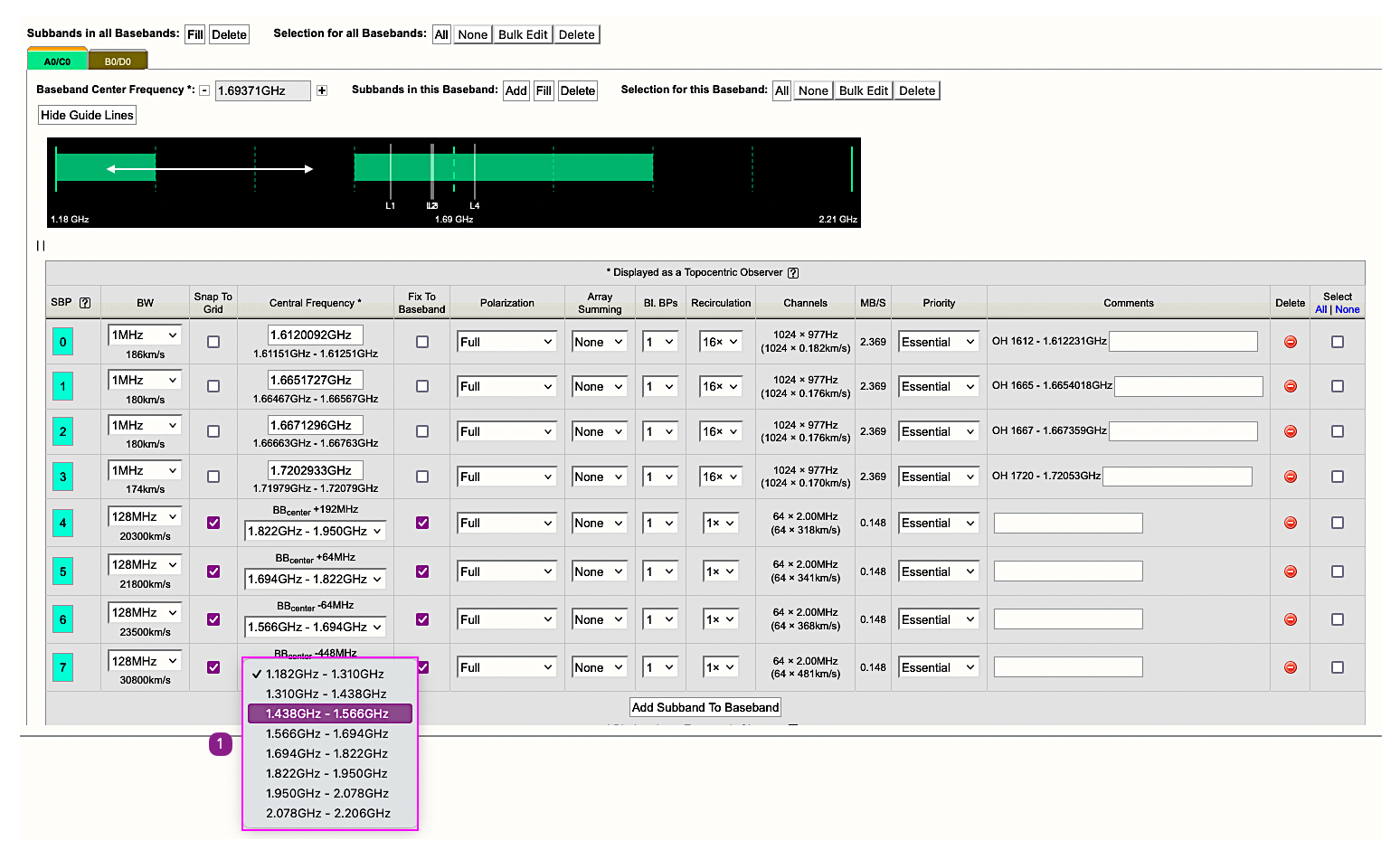Screen dimensions: 1400x850
Task: Click the cyan subband 5 index badge
Action: coord(62,571)
